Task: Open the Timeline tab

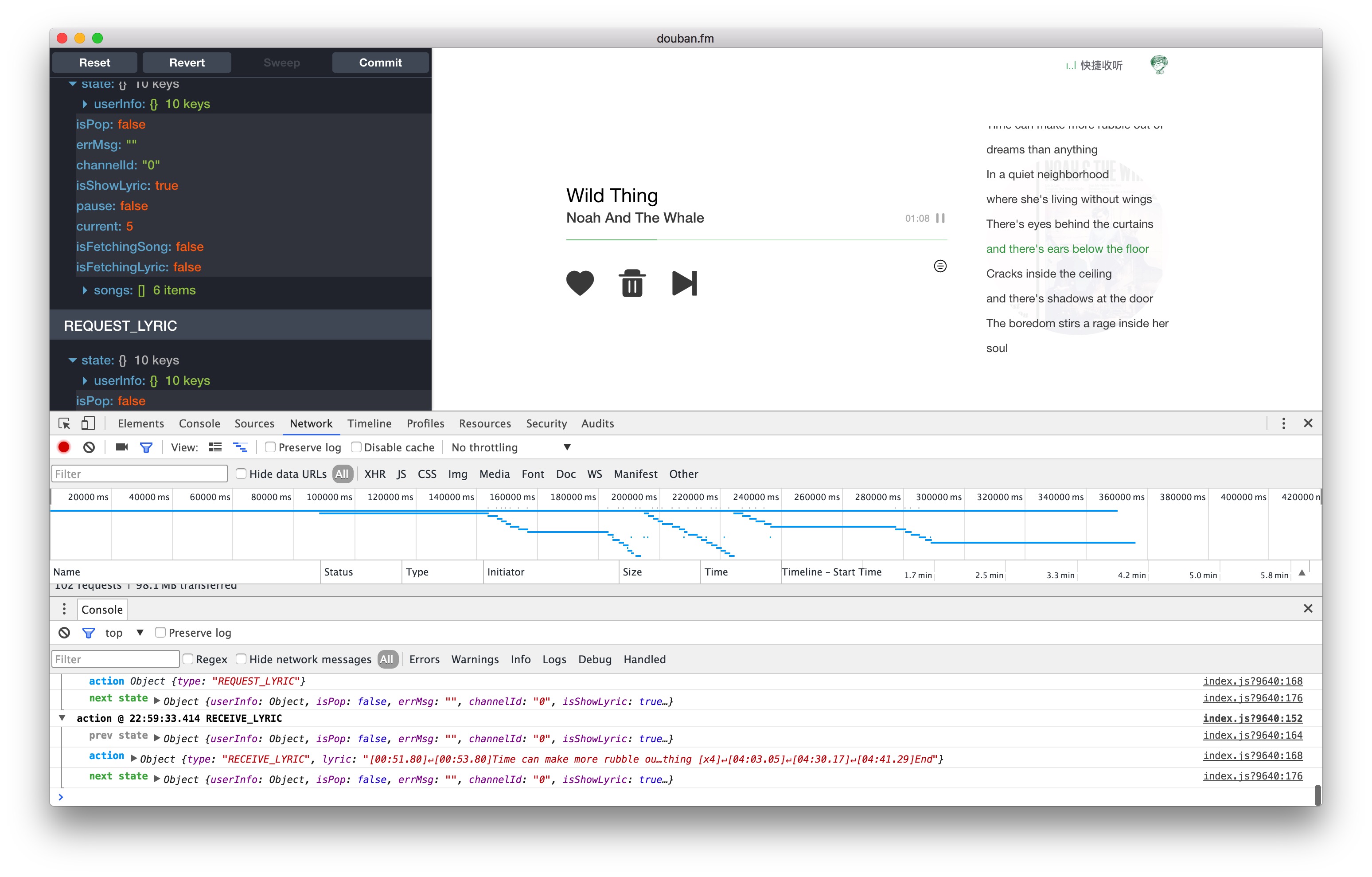Action: point(369,424)
